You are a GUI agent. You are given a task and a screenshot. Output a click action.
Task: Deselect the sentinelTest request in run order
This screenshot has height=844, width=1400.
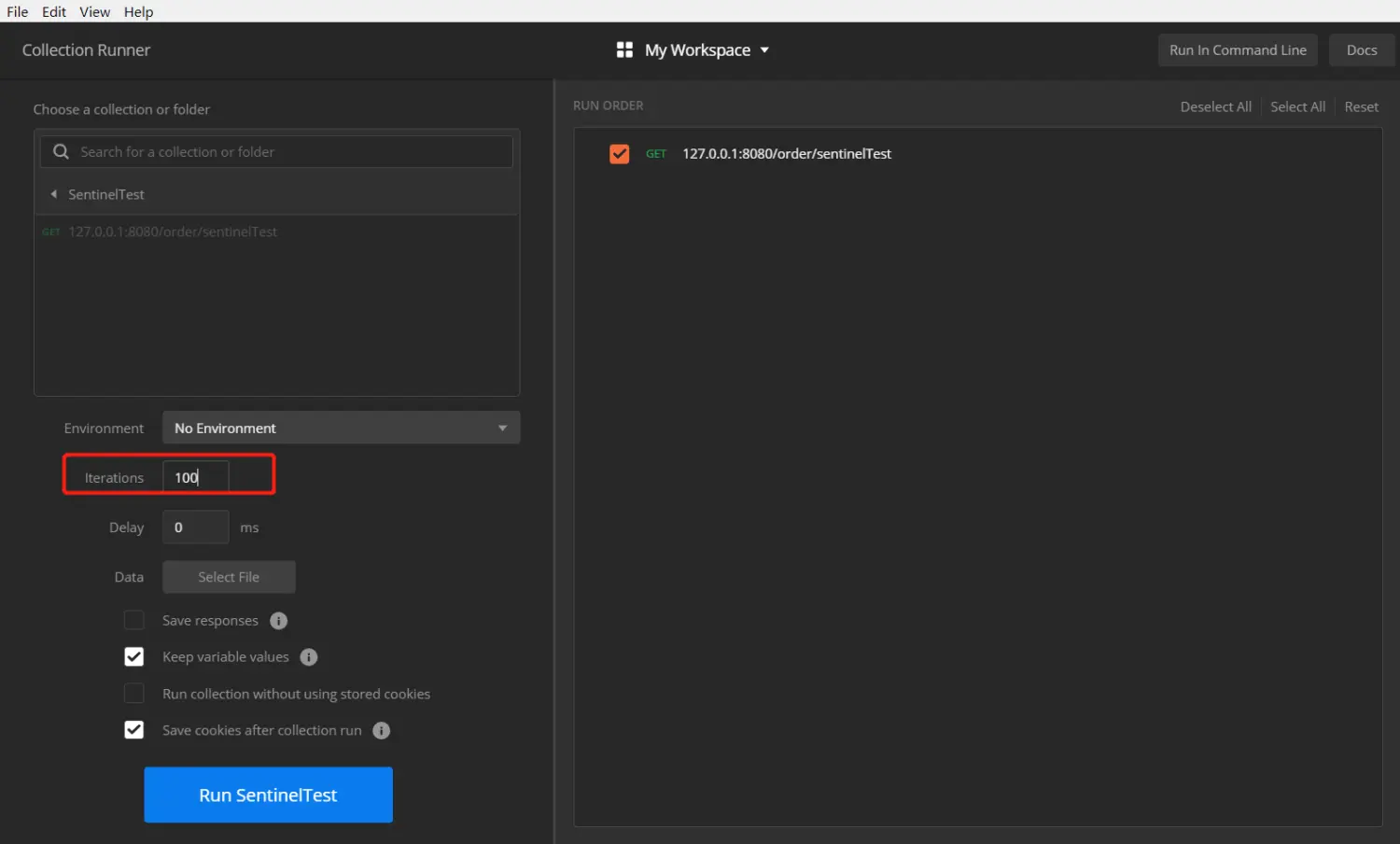click(620, 154)
